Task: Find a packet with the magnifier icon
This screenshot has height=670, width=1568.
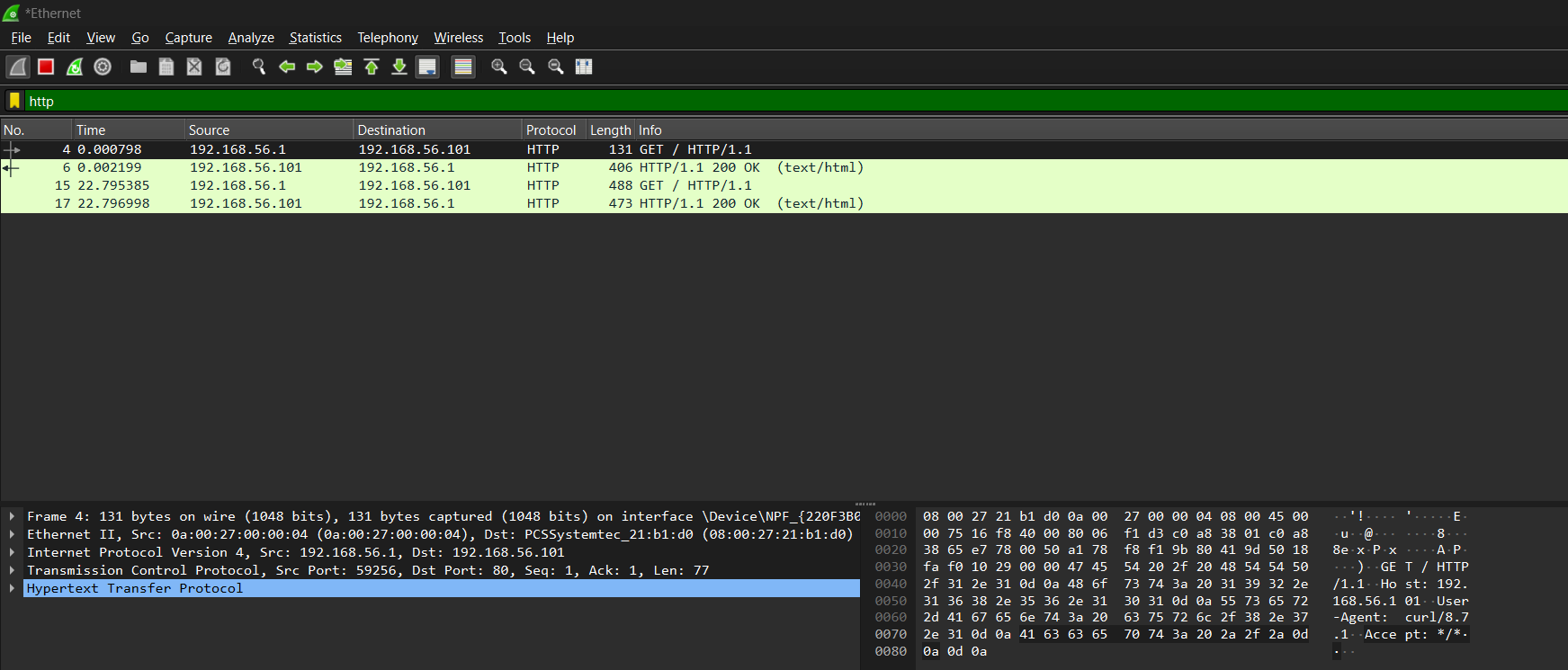Action: 259,67
